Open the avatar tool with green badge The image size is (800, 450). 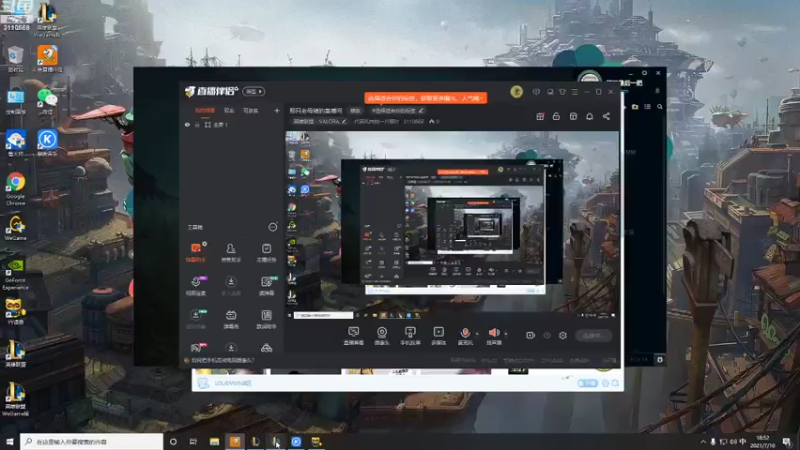[266, 286]
